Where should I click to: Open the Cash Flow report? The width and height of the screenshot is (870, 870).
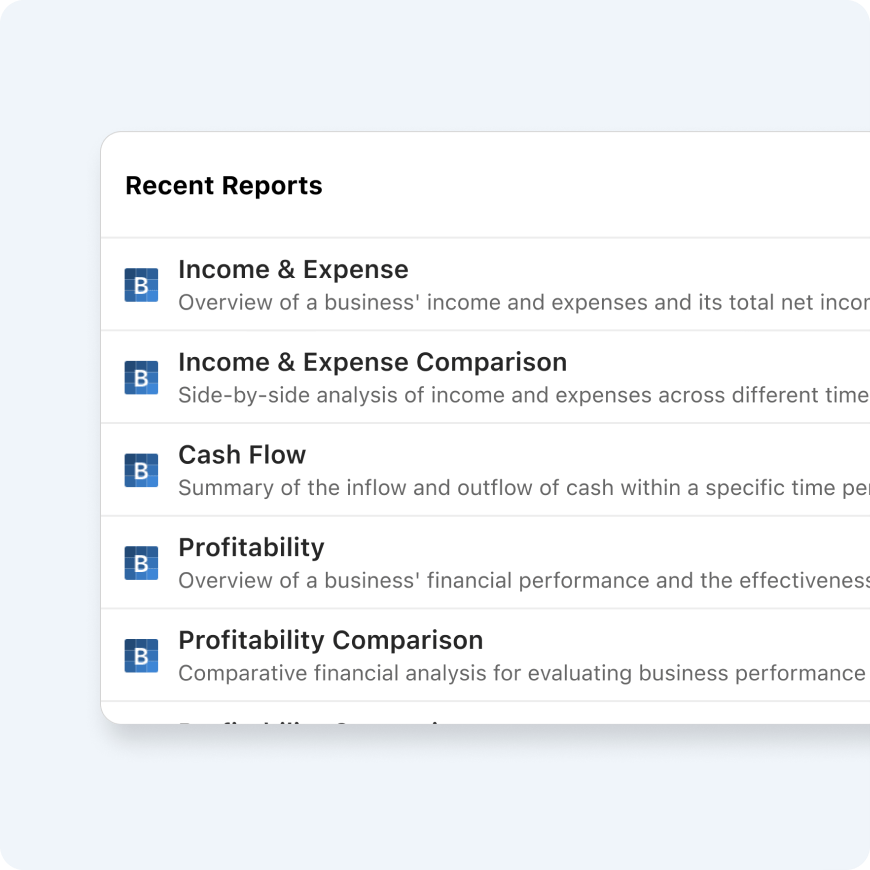[x=242, y=455]
